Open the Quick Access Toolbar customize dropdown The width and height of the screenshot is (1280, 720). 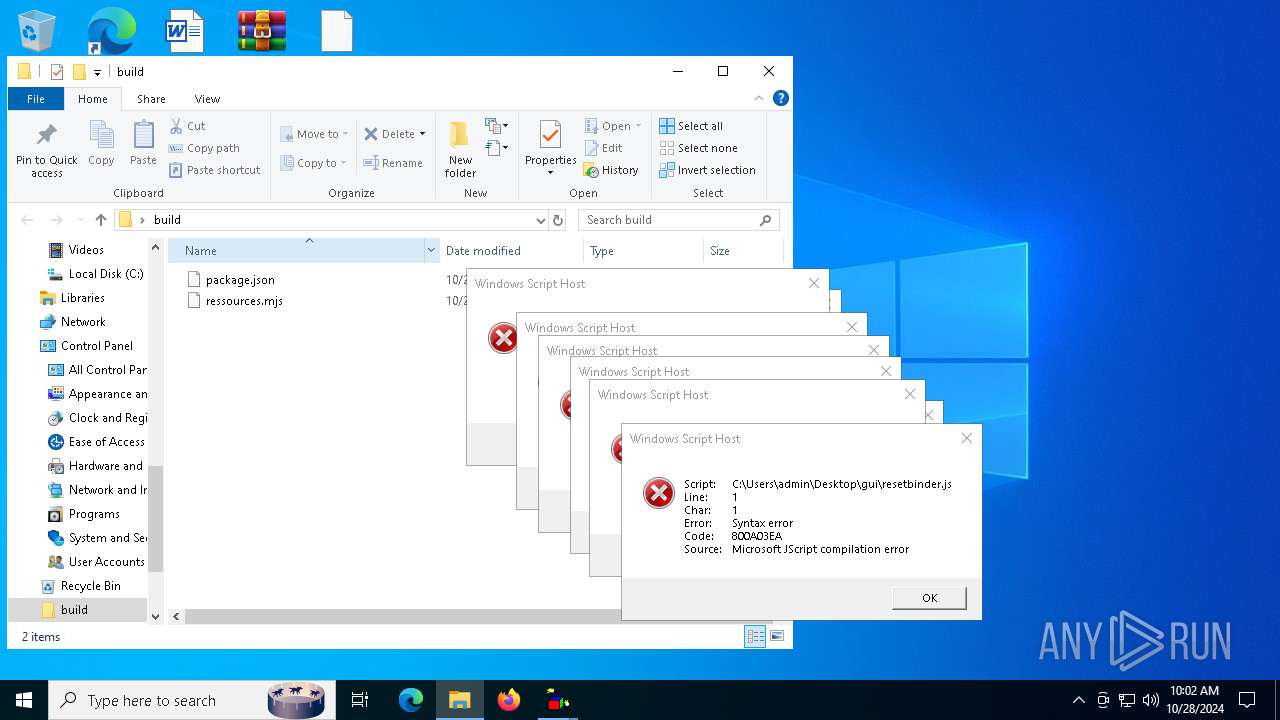click(x=97, y=72)
